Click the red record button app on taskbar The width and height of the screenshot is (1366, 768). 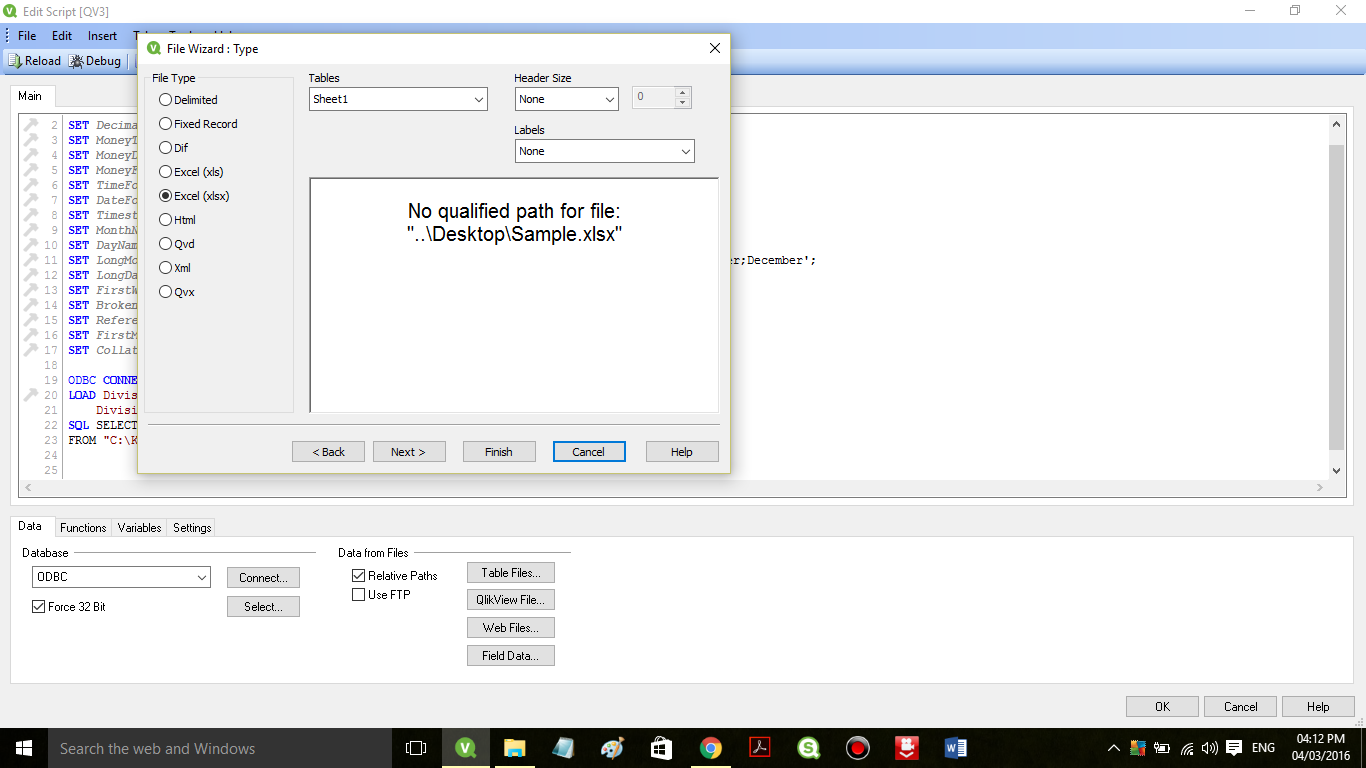tap(857, 748)
